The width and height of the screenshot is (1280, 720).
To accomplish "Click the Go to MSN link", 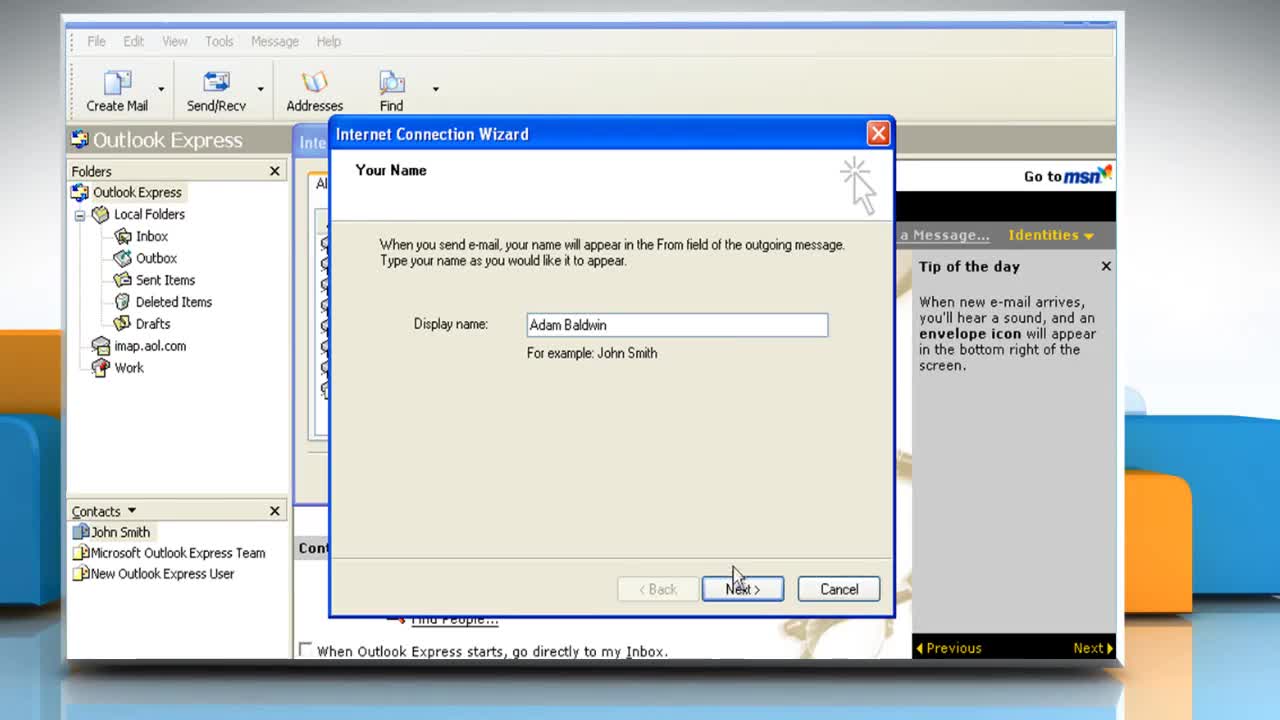I will click(x=1067, y=176).
